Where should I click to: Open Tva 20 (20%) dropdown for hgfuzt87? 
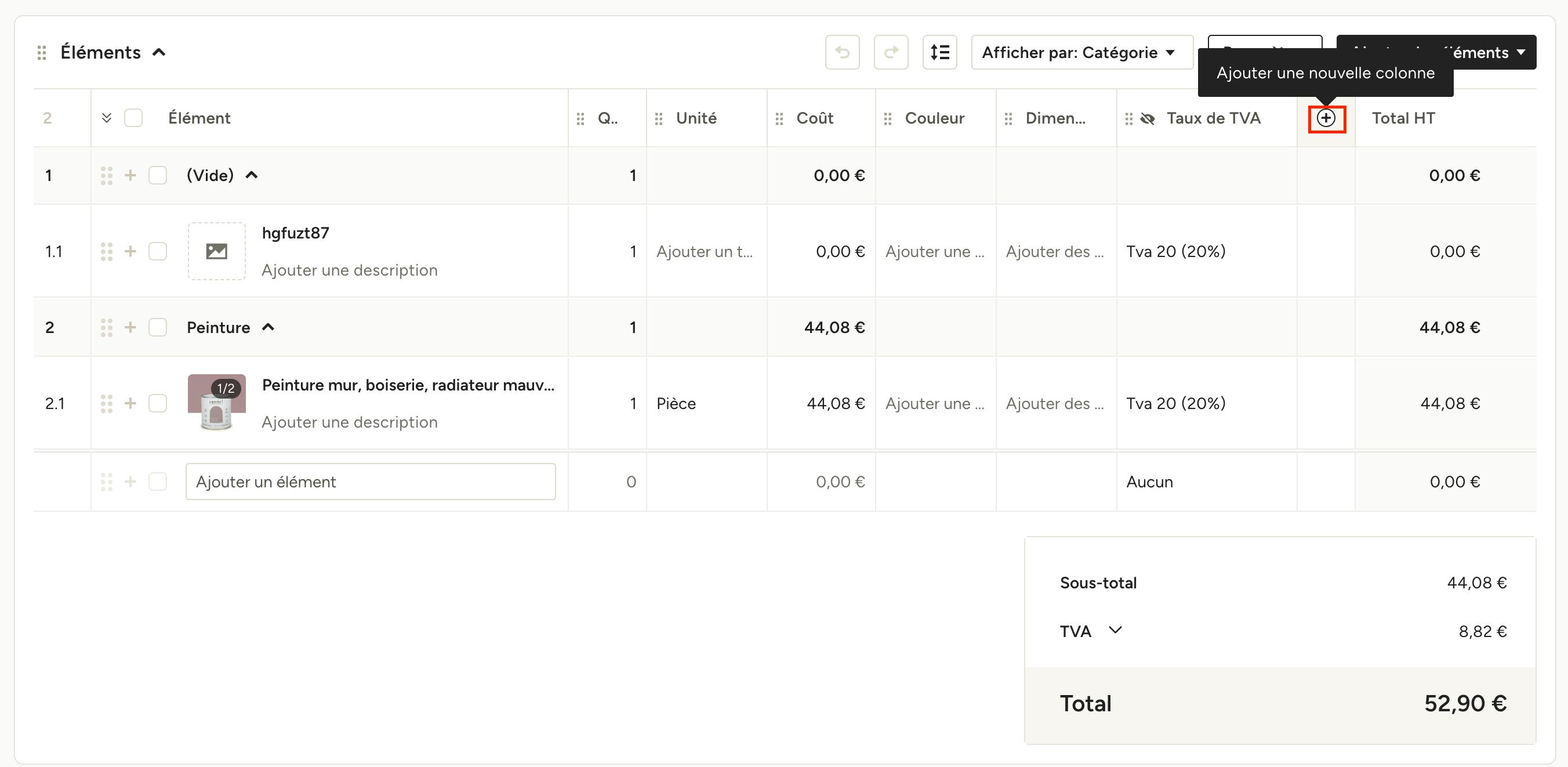tap(1206, 251)
